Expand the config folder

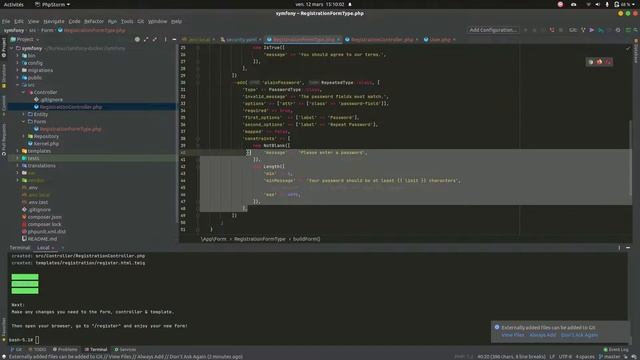[18, 63]
